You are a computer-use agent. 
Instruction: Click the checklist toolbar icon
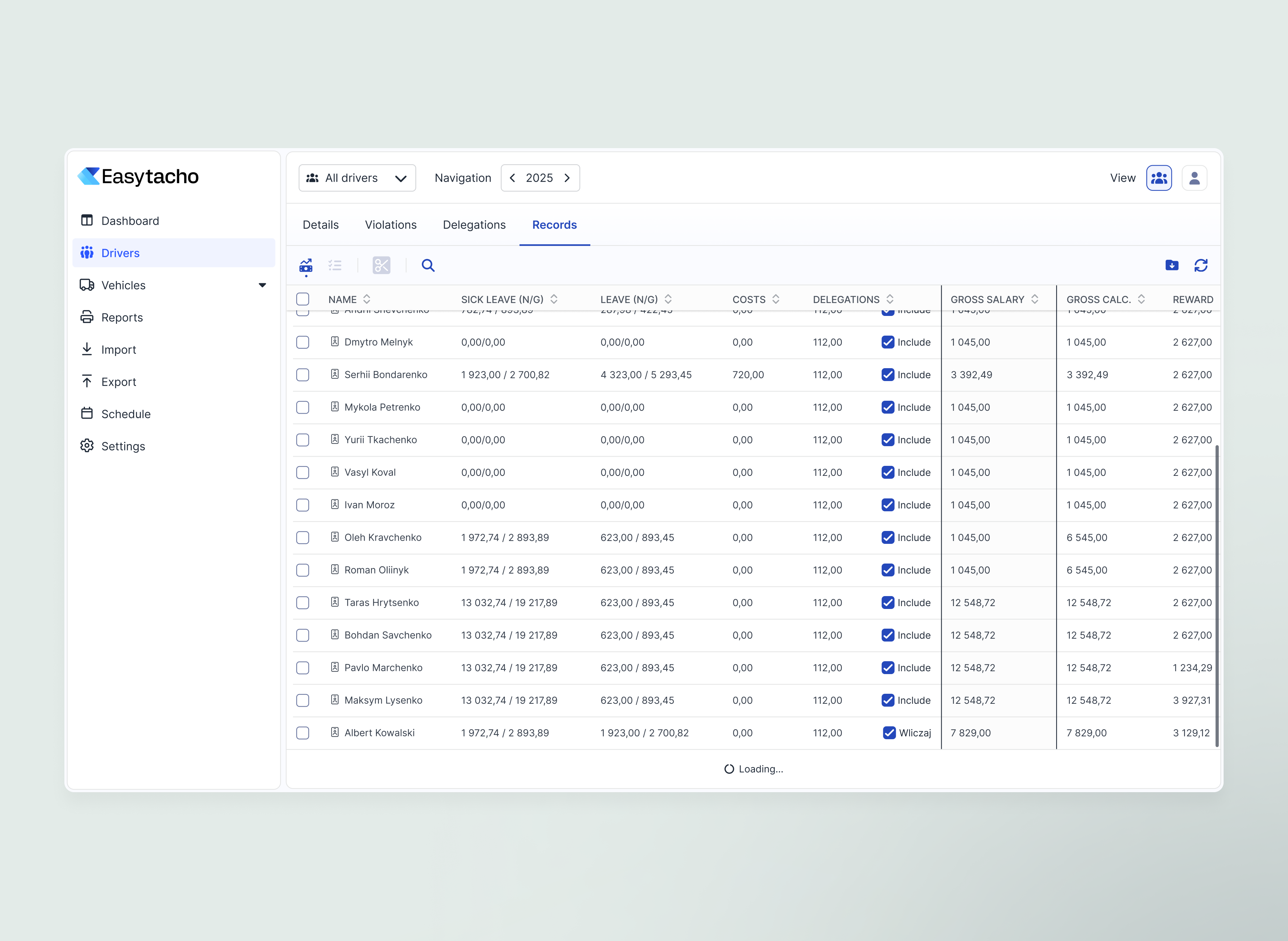[335, 265]
